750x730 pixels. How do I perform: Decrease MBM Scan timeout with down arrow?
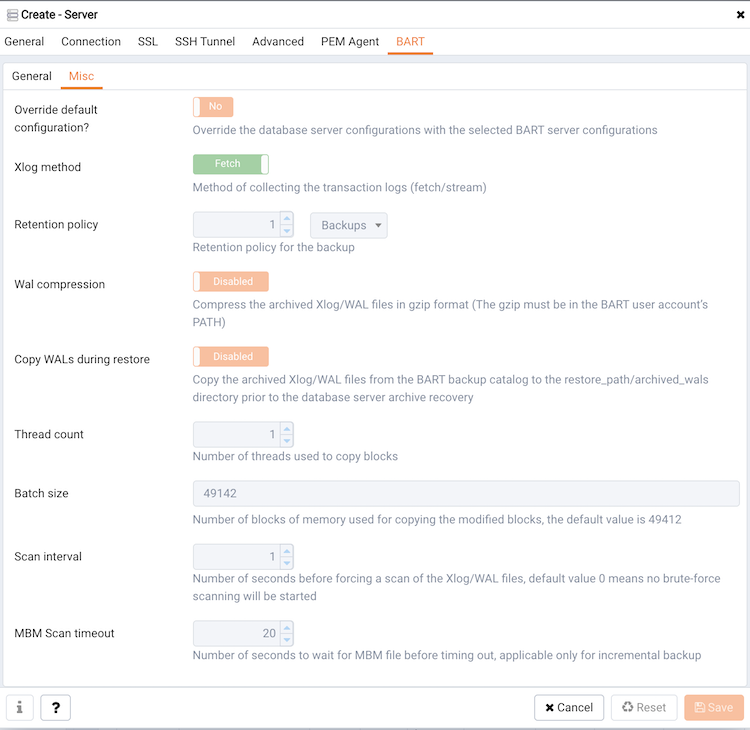tap(287, 640)
